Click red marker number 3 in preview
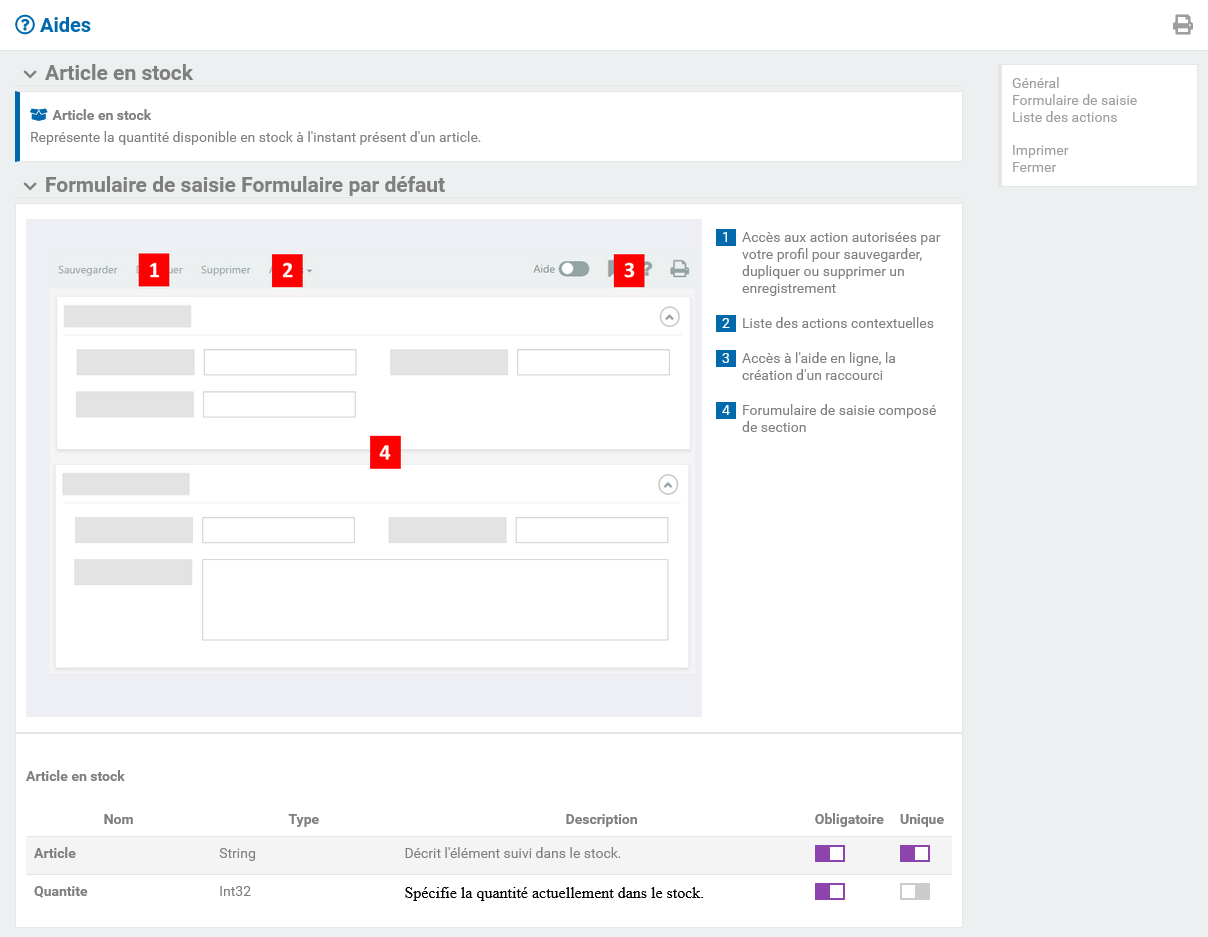The image size is (1208, 937). coord(629,270)
